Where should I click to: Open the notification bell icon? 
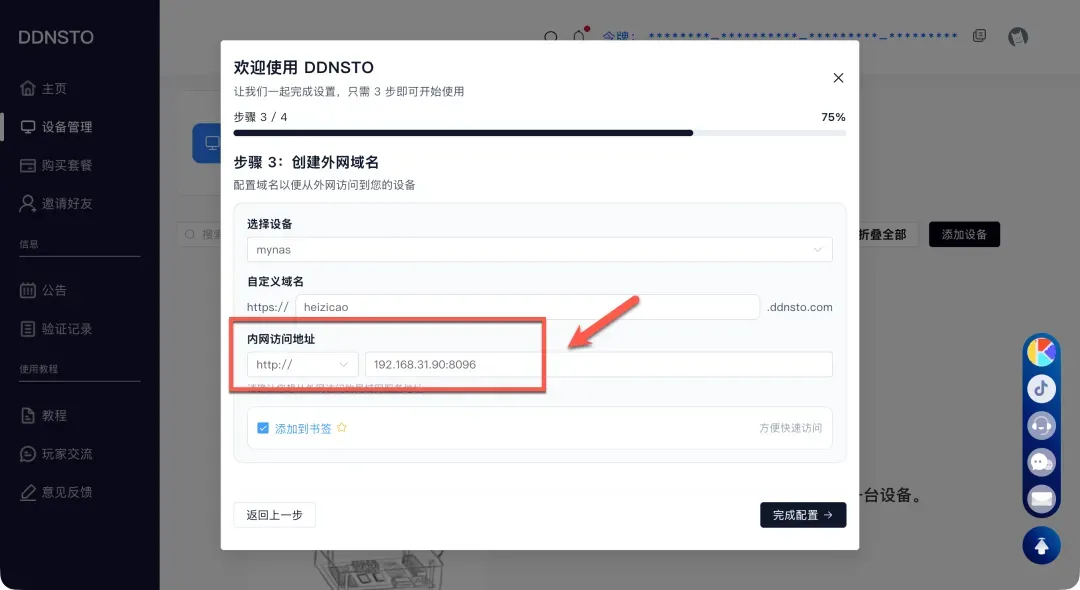coord(580,35)
